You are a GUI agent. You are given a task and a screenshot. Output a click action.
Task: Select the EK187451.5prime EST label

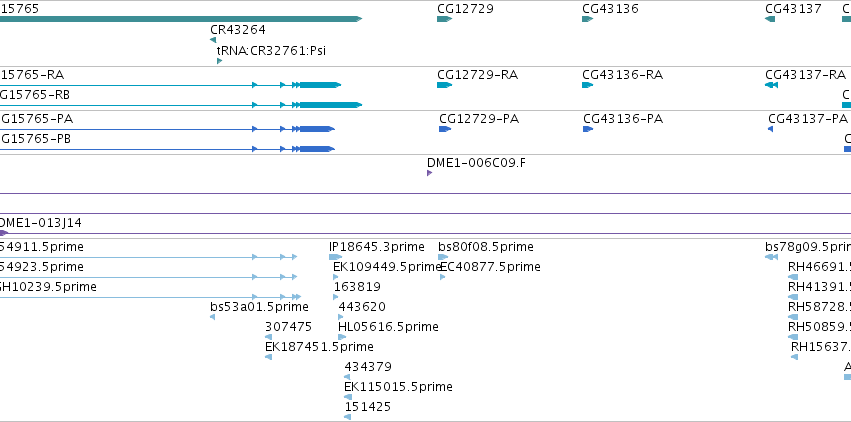319,346
